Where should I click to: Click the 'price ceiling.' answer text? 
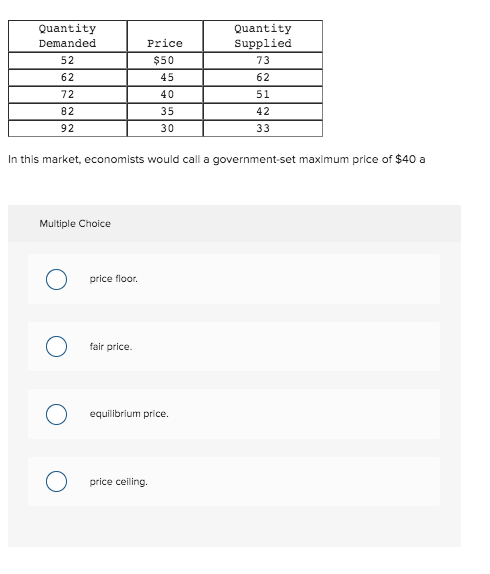click(118, 482)
